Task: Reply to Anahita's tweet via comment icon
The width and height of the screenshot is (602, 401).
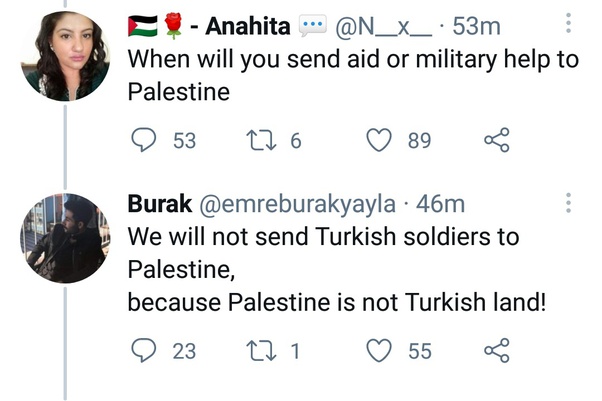Action: (x=146, y=141)
